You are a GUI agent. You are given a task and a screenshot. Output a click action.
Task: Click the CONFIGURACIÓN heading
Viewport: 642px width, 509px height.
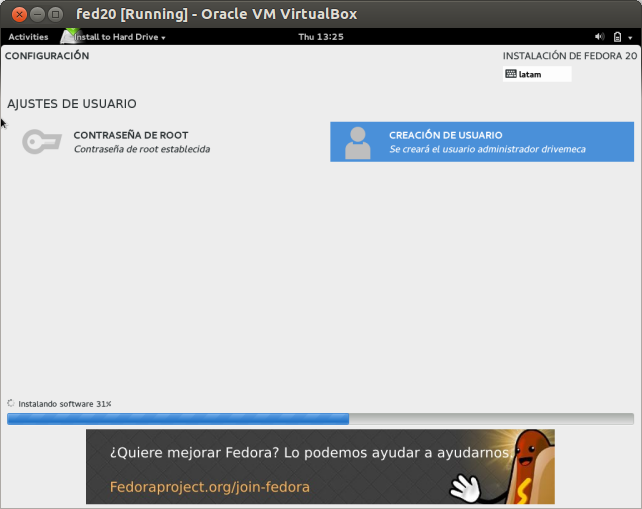point(47,56)
